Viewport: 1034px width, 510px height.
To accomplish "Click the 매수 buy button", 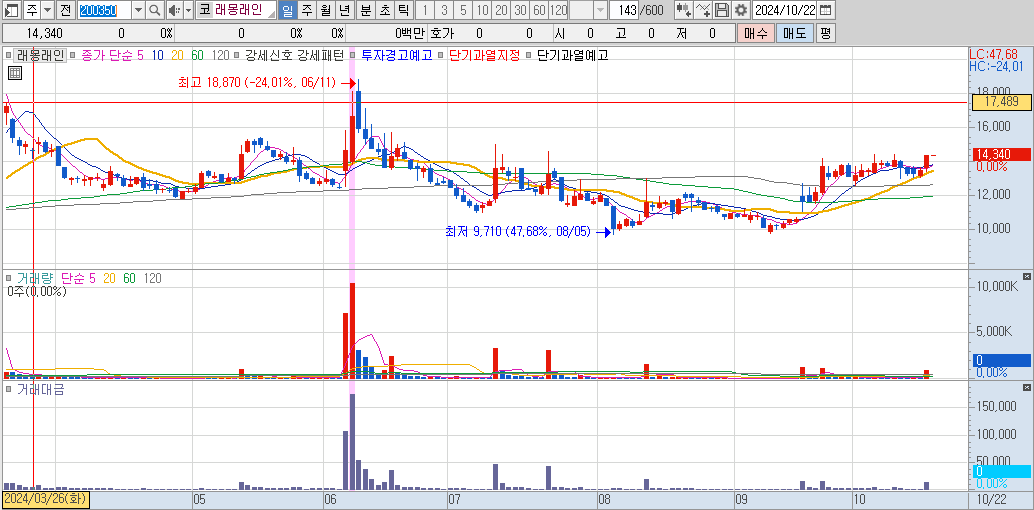I will 755,33.
